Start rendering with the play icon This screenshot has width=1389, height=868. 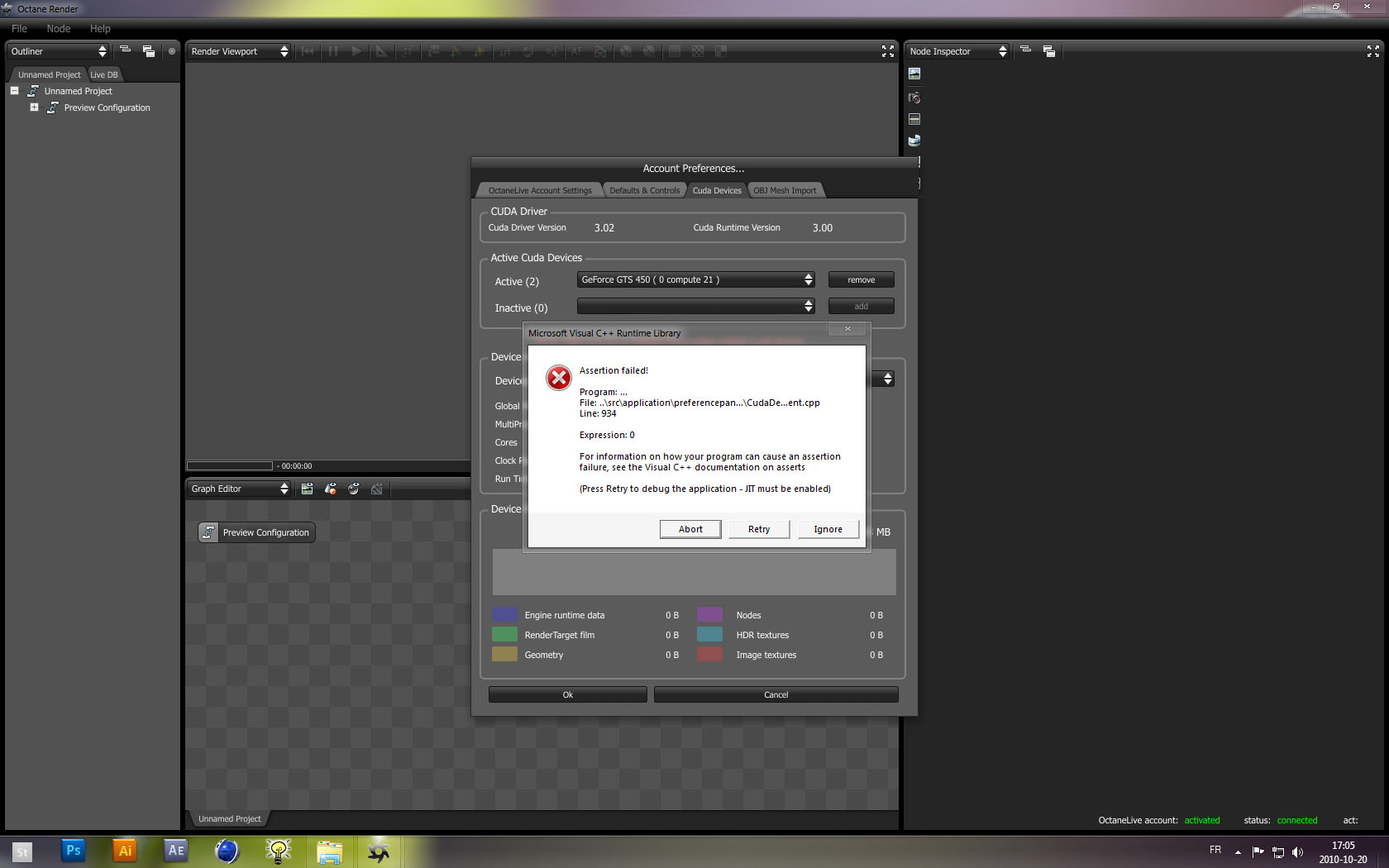click(x=356, y=51)
